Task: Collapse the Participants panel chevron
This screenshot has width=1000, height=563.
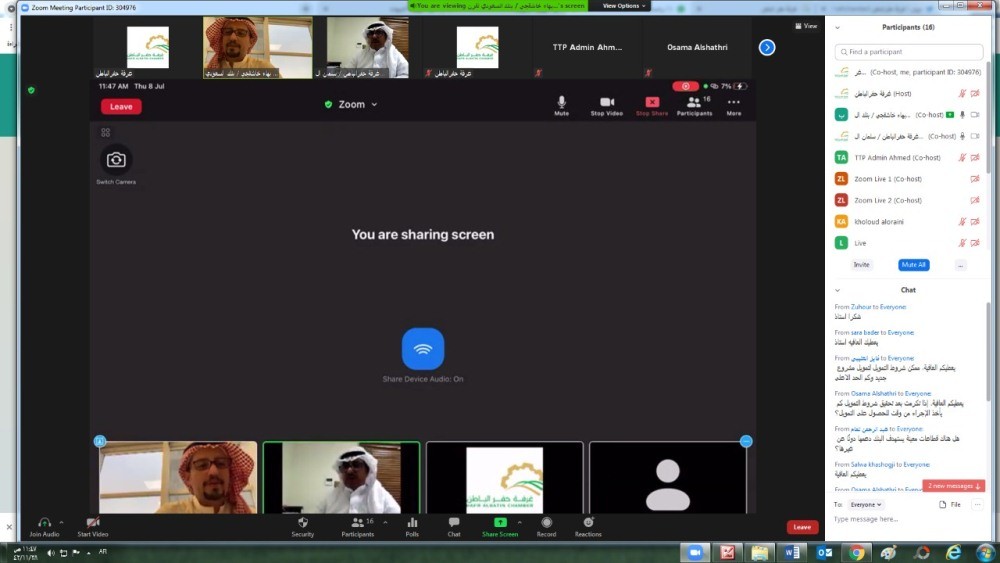Action: 838,28
